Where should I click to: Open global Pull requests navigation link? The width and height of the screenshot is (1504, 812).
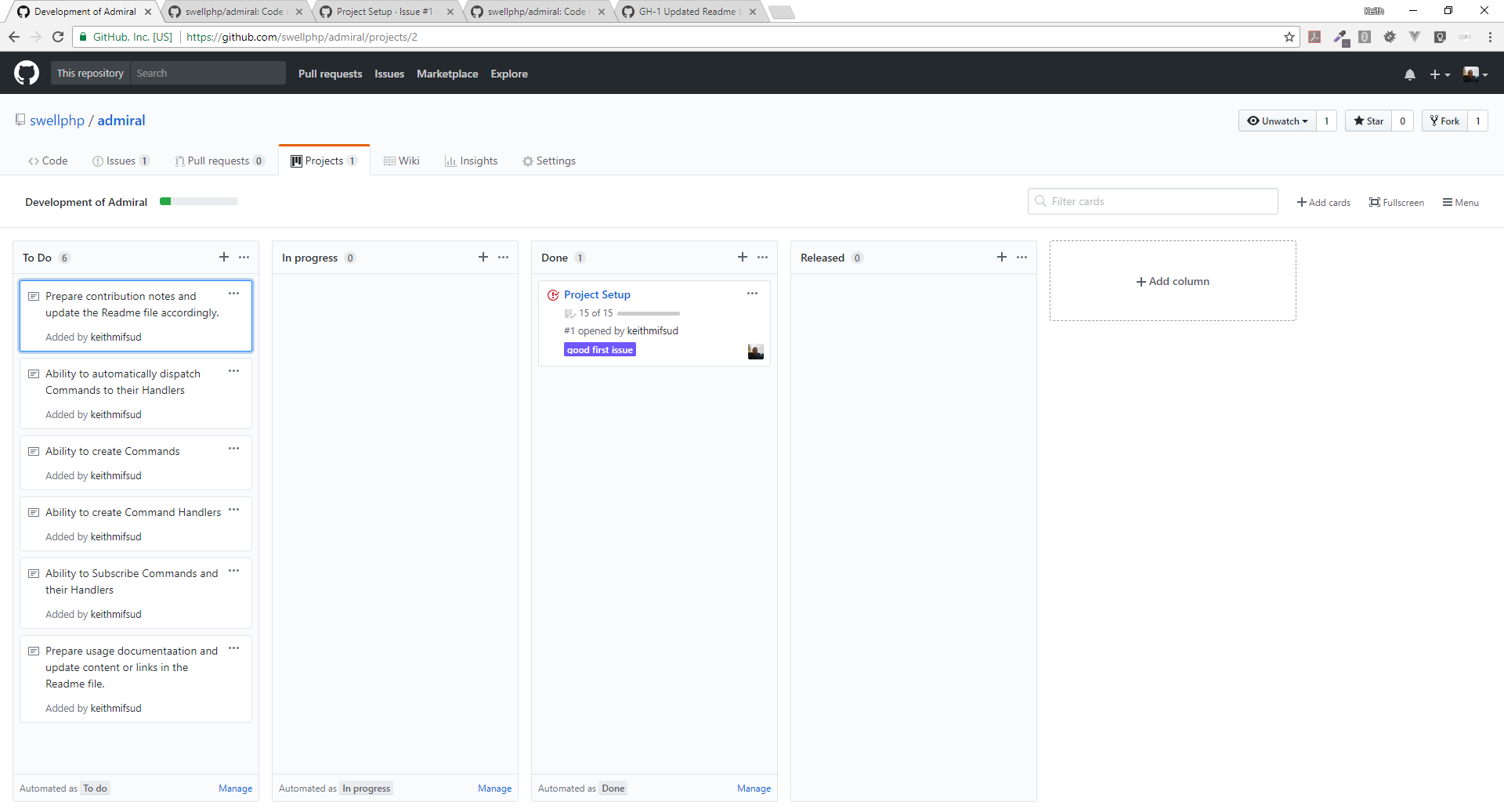(x=330, y=74)
